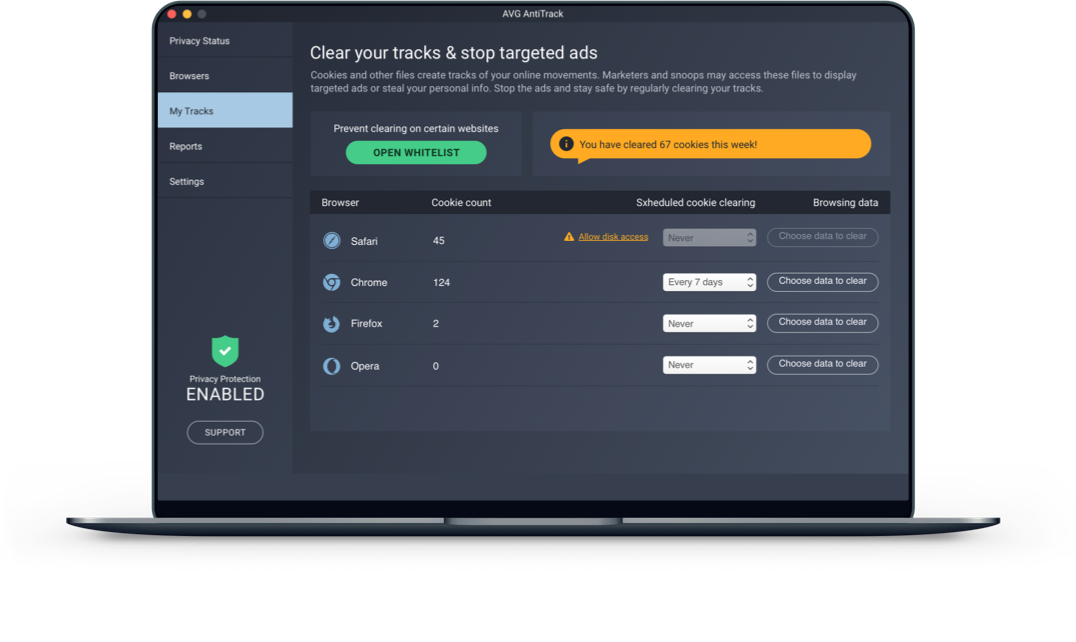Switch to the Privacy Status section
The width and height of the screenshot is (1076, 642).
click(x=199, y=40)
